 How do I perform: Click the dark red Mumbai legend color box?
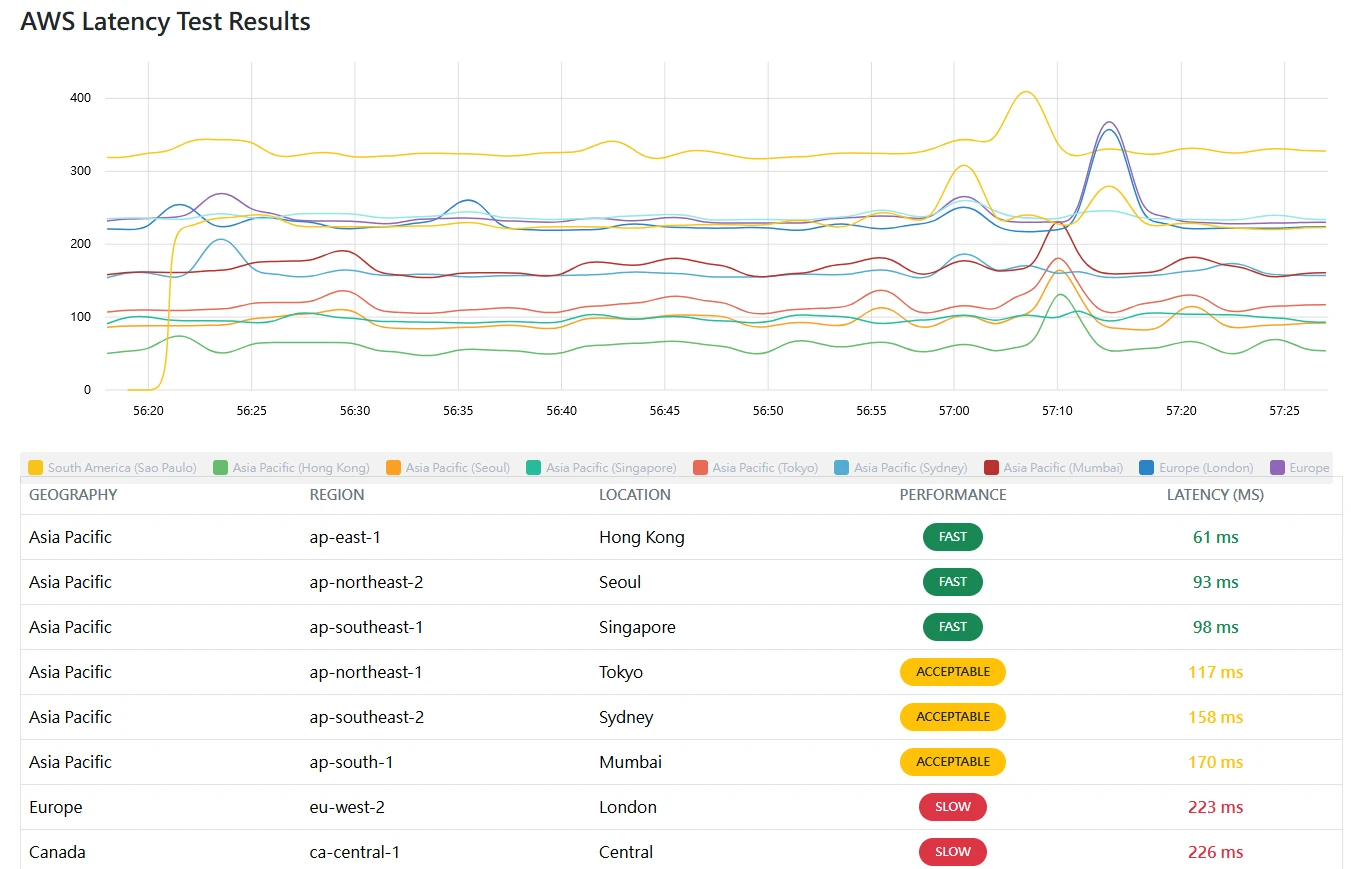[x=991, y=468]
